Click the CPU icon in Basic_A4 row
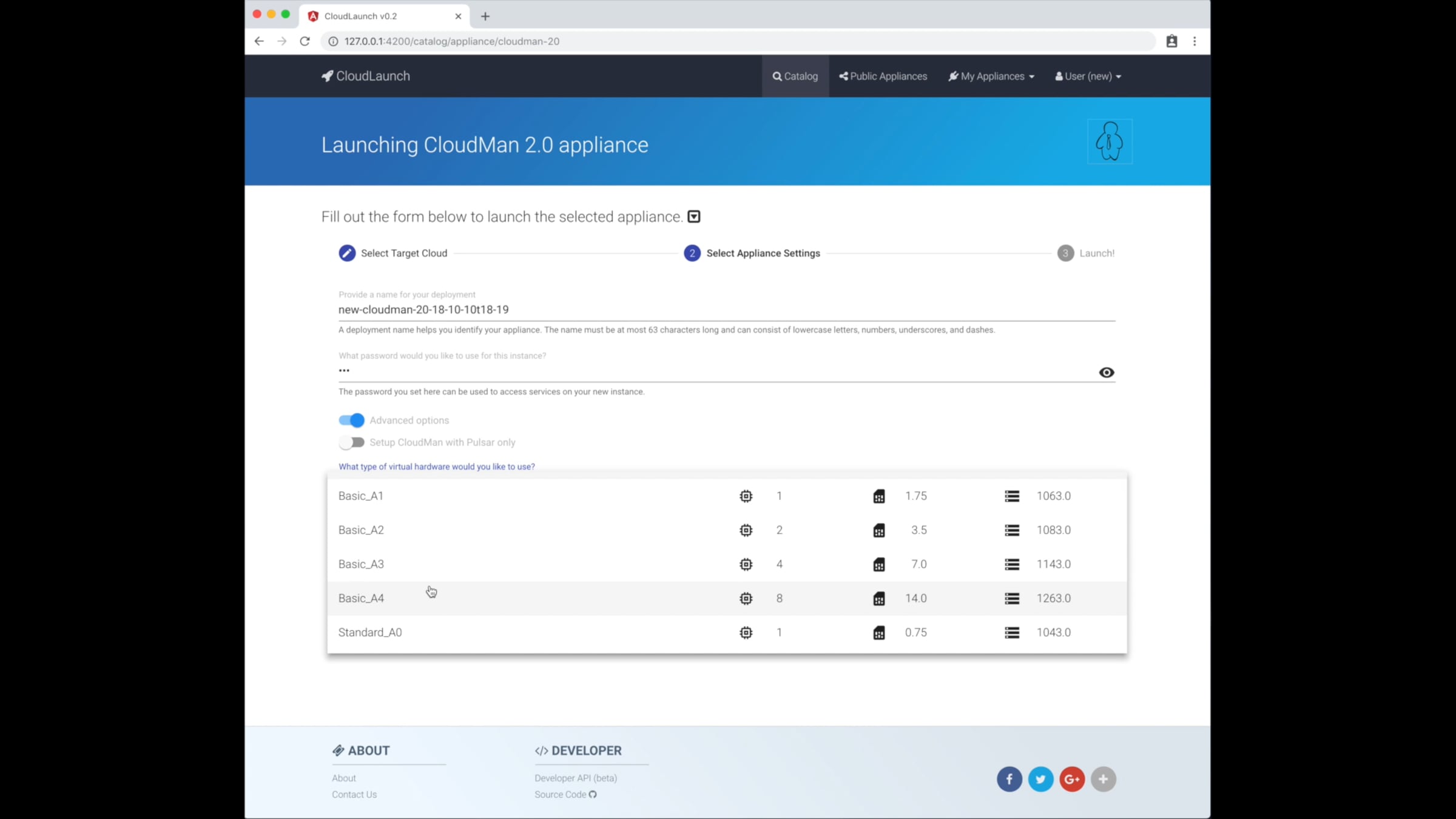Image resolution: width=1456 pixels, height=819 pixels. [746, 598]
